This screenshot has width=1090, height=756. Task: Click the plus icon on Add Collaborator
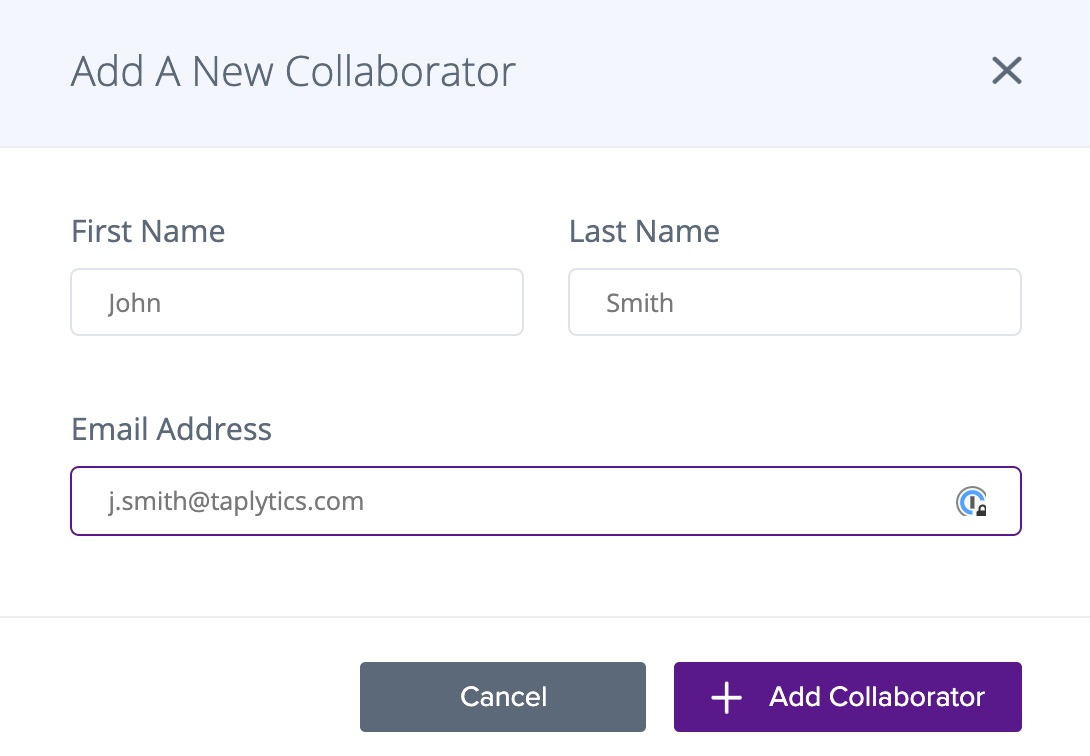726,698
